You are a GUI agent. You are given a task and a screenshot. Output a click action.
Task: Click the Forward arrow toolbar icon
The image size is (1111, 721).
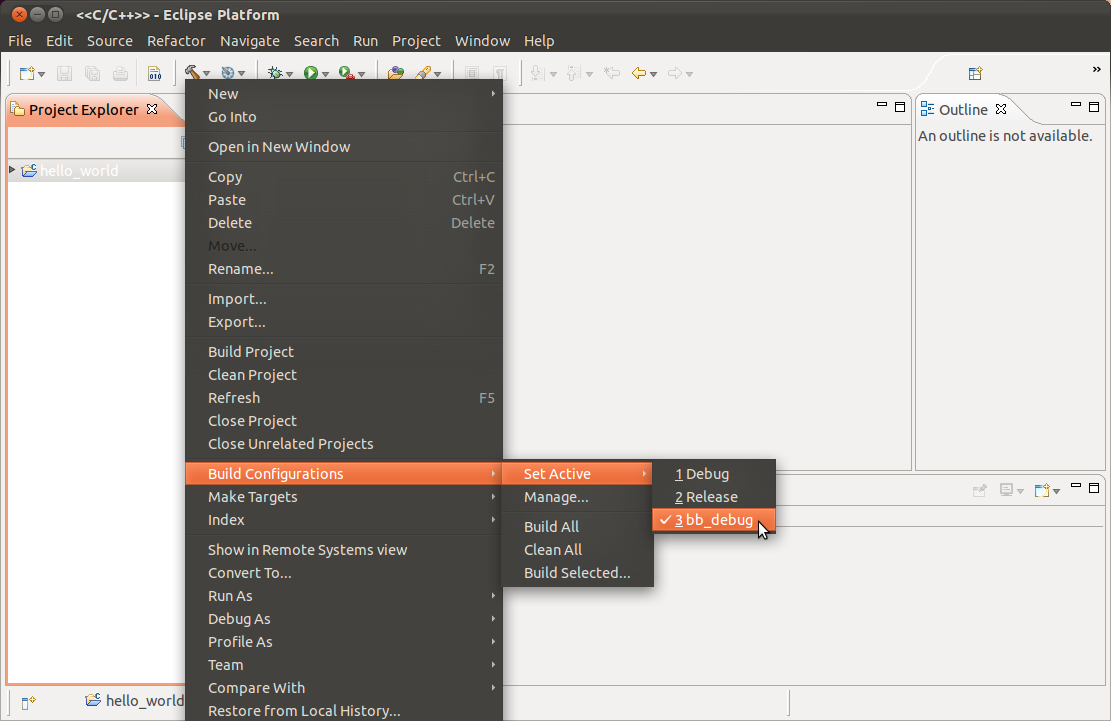[x=675, y=73]
